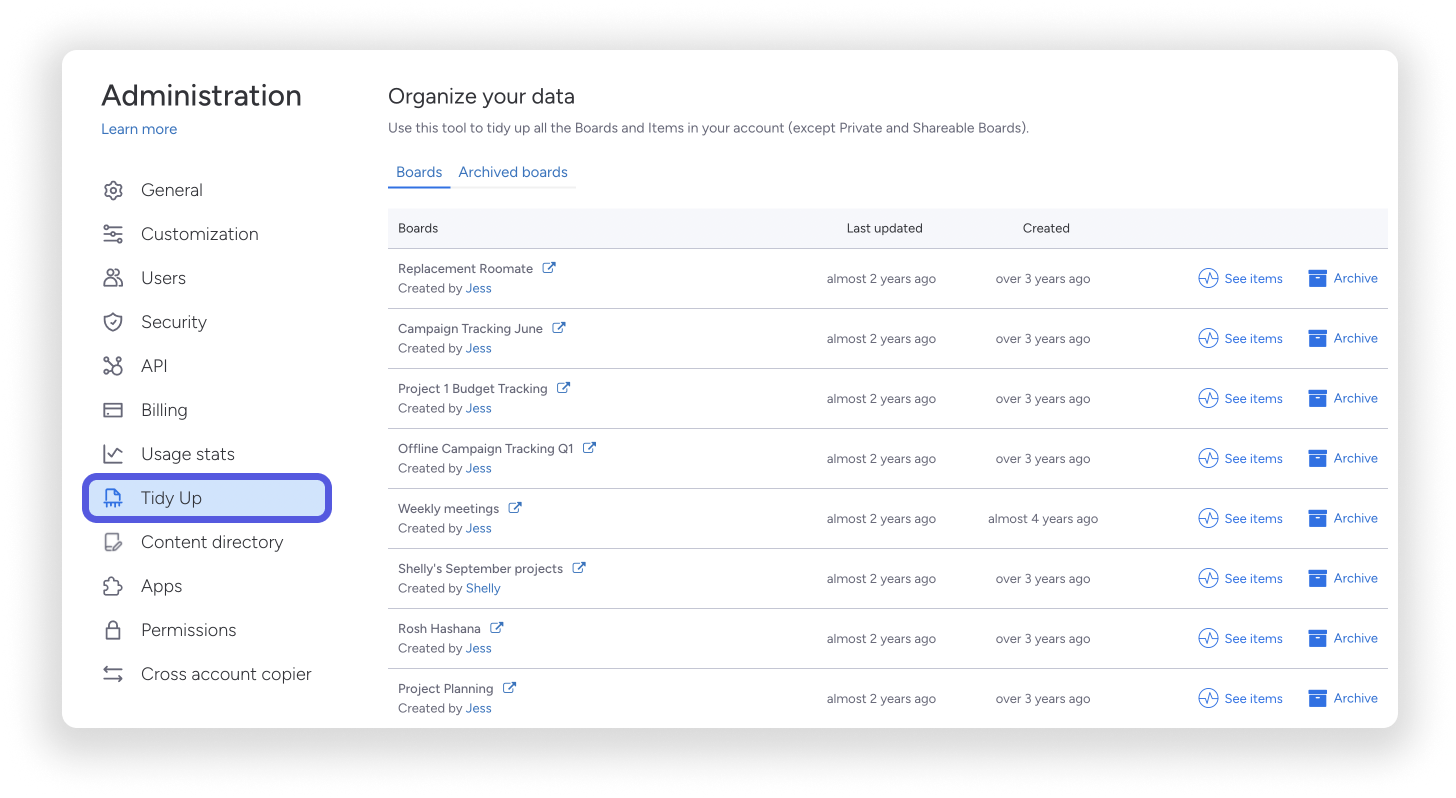Click the Billing card icon
Image resolution: width=1456 pixels, height=798 pixels.
(x=113, y=410)
